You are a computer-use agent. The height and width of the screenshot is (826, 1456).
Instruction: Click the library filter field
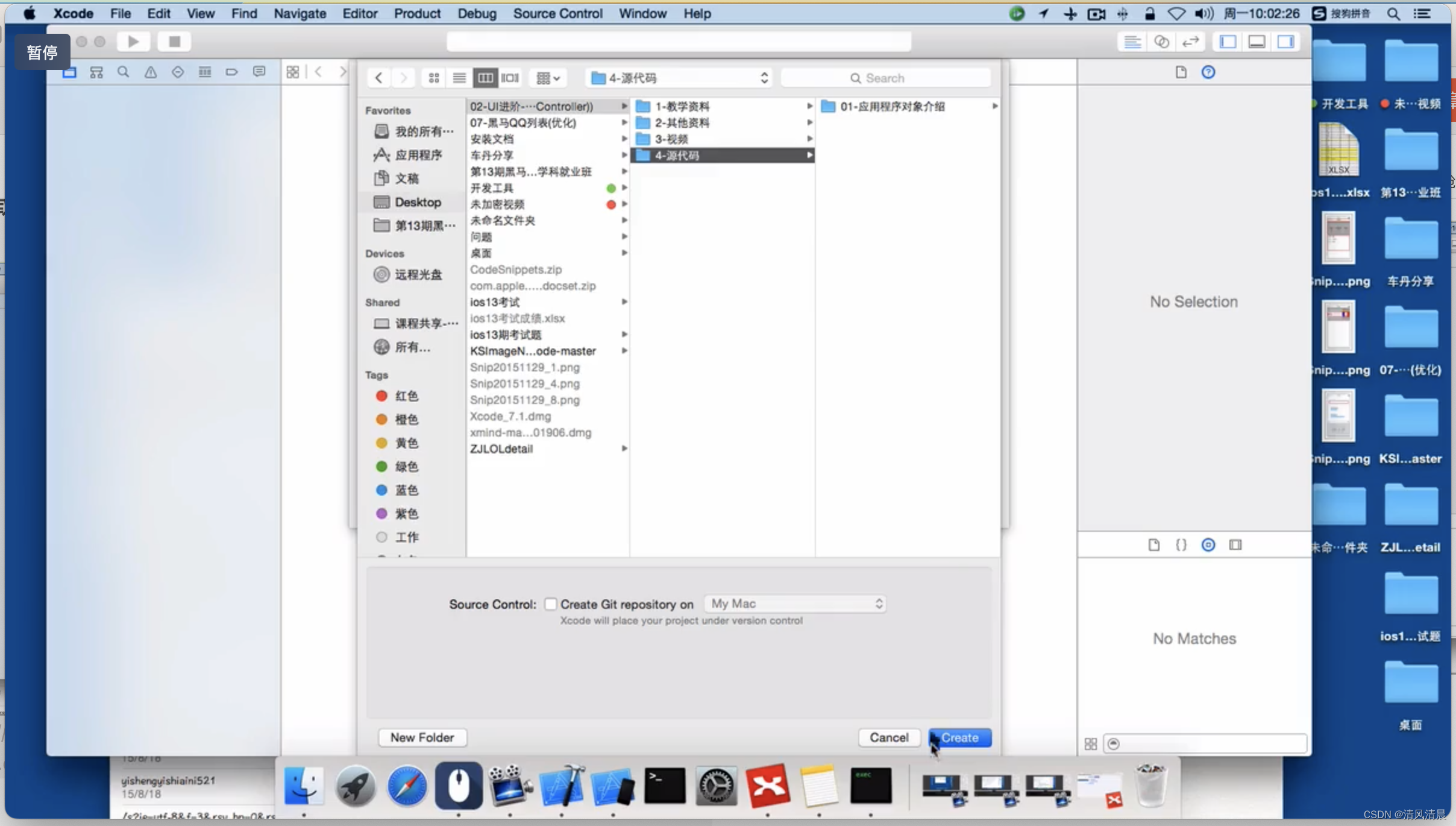1205,743
